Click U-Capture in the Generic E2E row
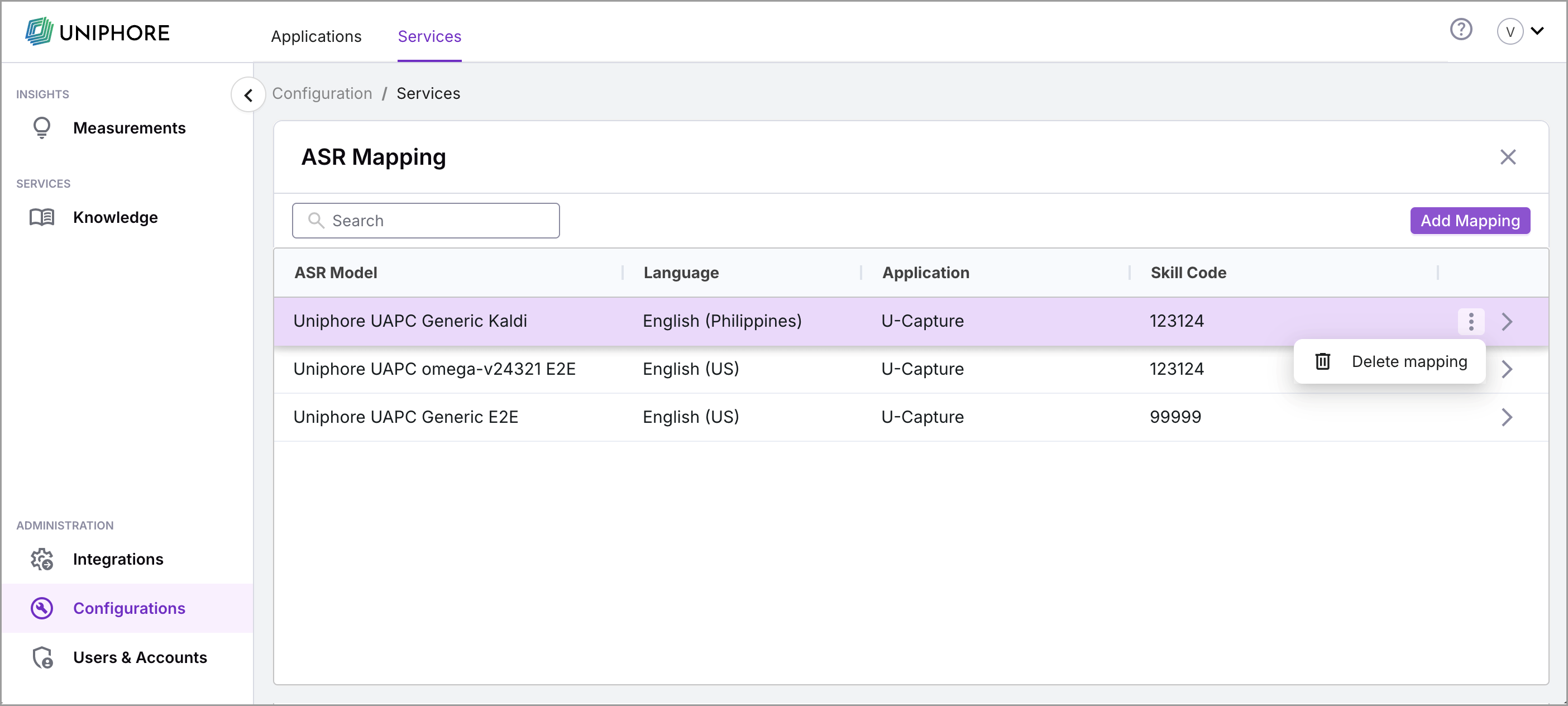 922,417
